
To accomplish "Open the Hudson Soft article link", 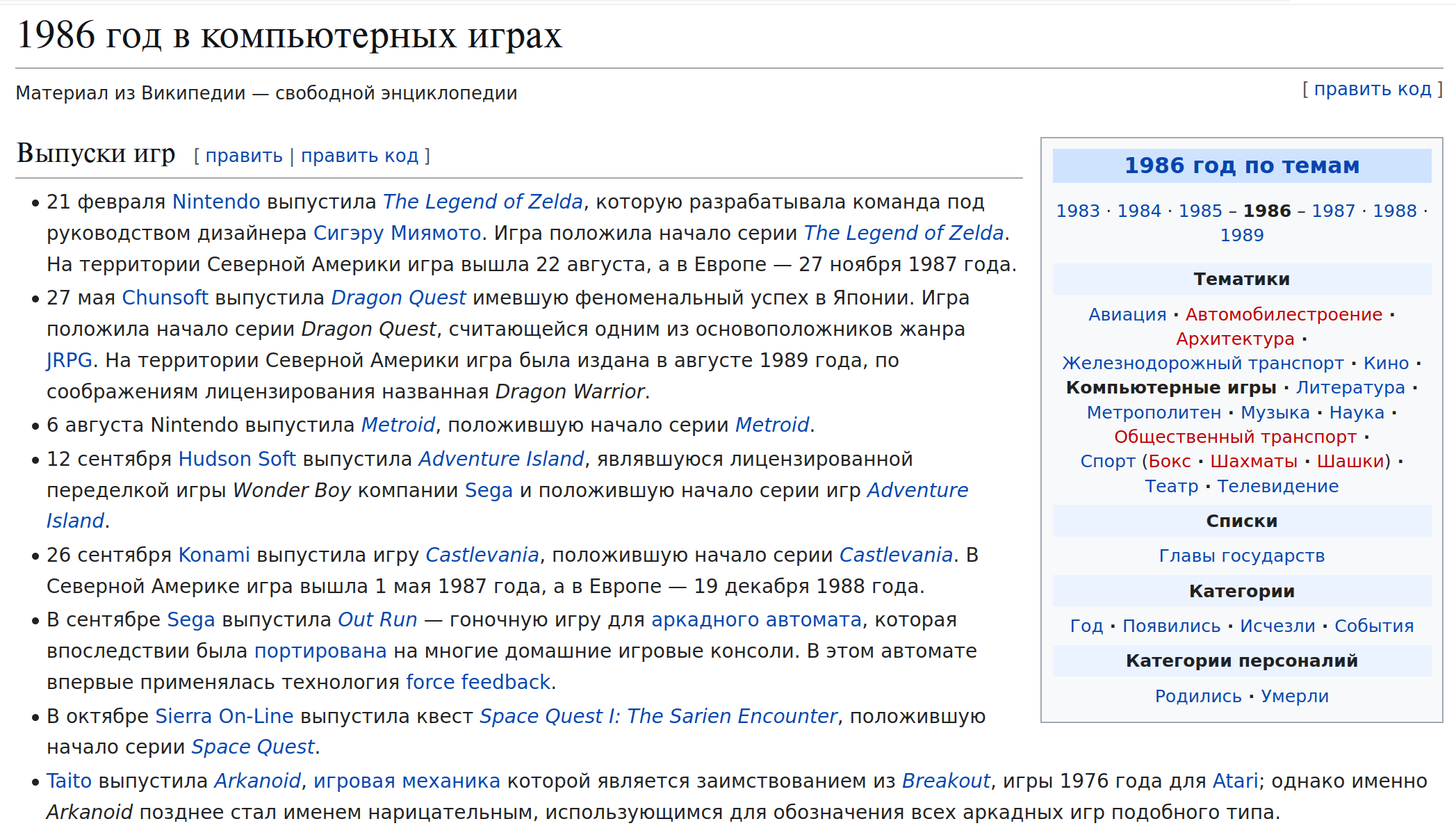I will coord(236,459).
